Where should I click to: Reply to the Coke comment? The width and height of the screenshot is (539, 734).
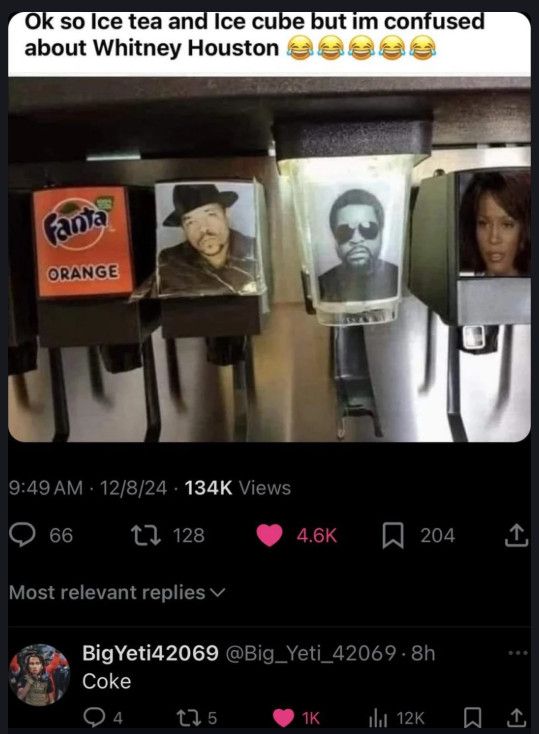[x=93, y=717]
